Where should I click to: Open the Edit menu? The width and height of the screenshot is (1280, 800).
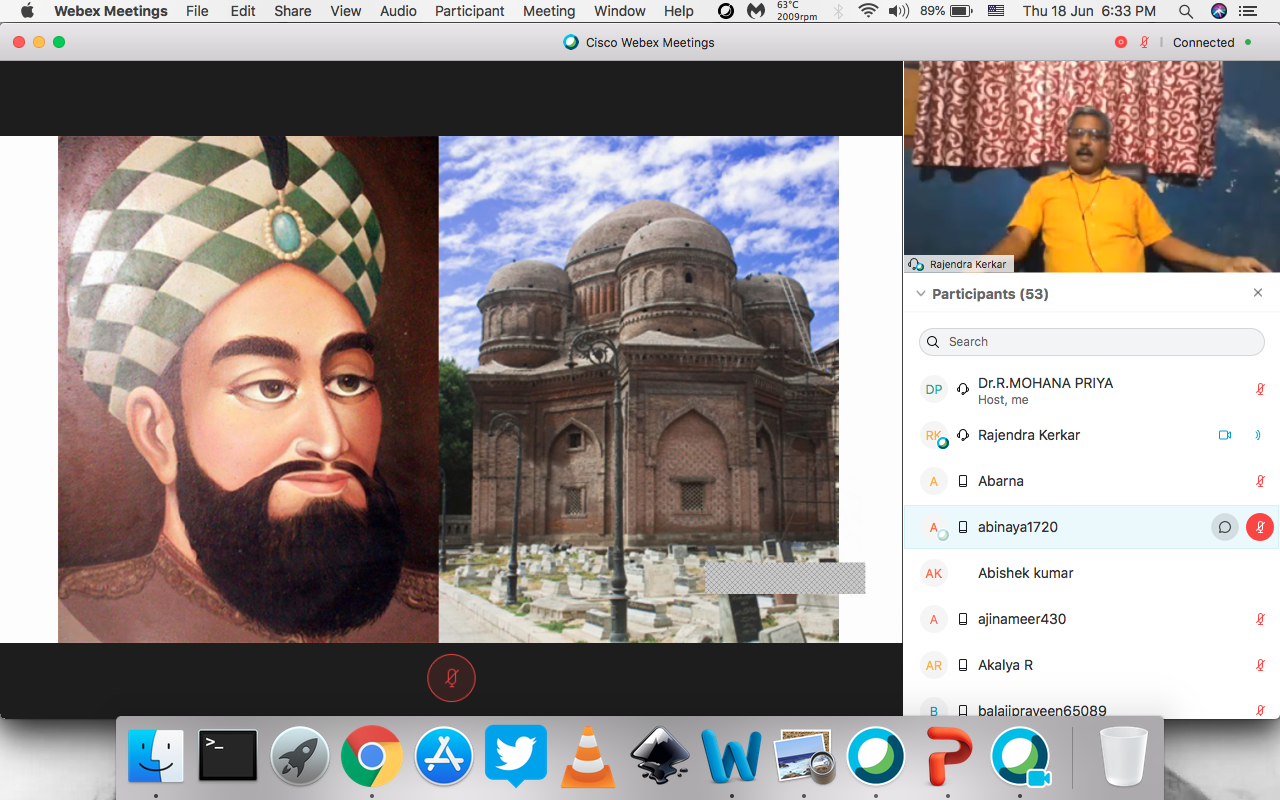(243, 11)
